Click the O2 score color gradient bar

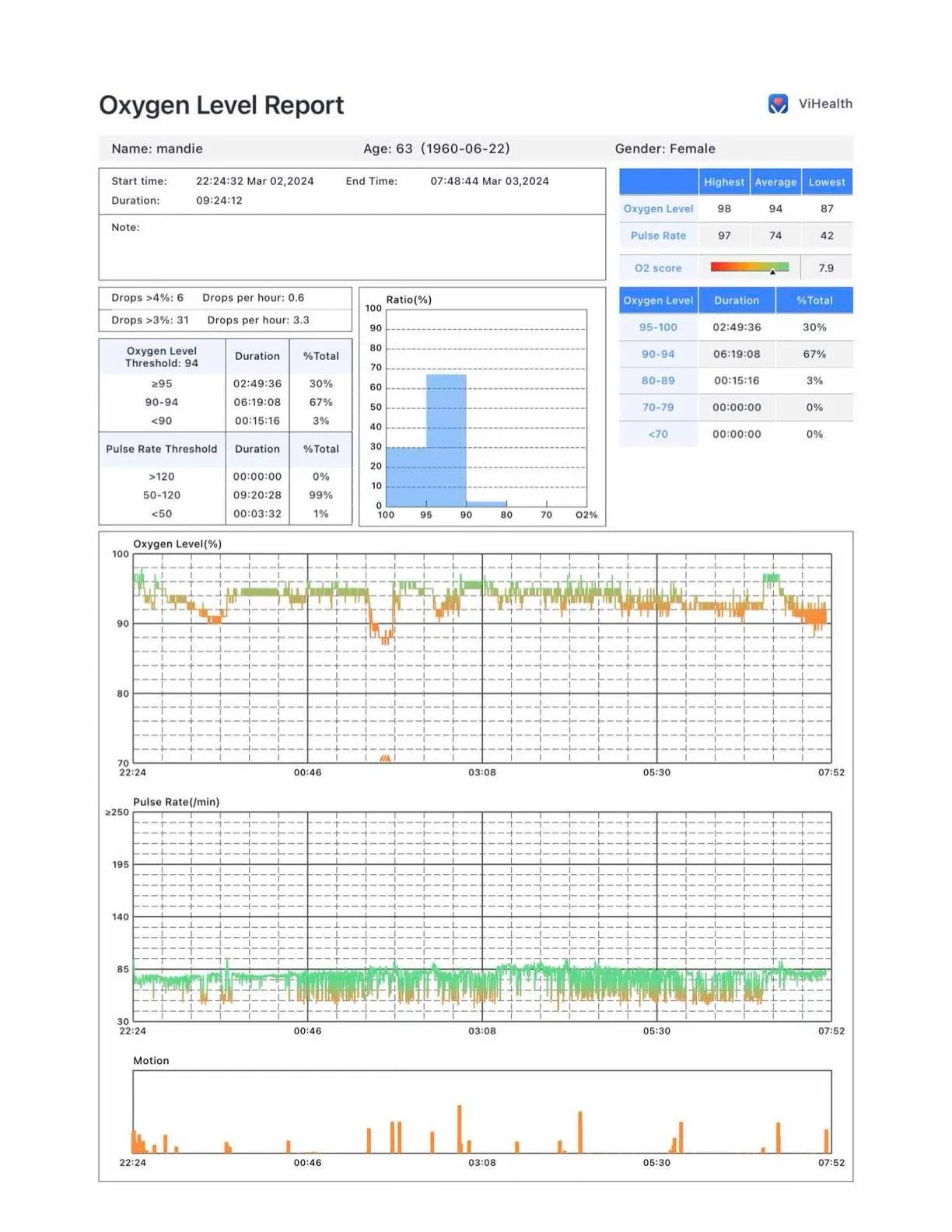coord(749,267)
